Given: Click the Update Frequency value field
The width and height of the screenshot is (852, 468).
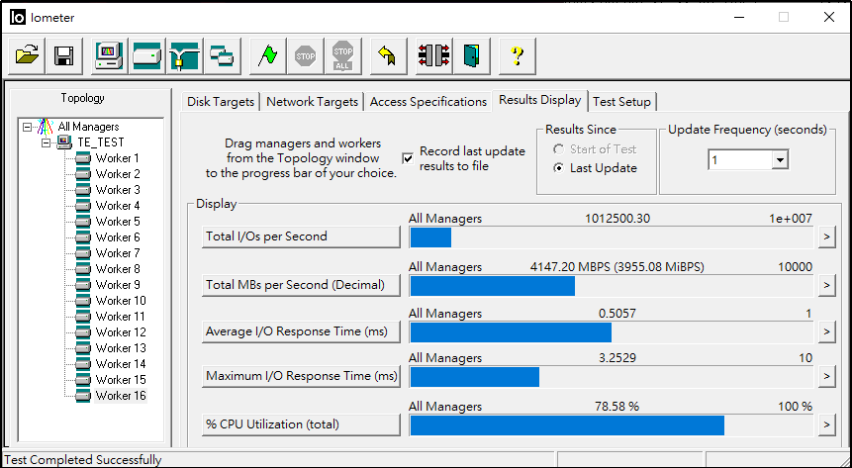Looking at the screenshot, I should [741, 160].
